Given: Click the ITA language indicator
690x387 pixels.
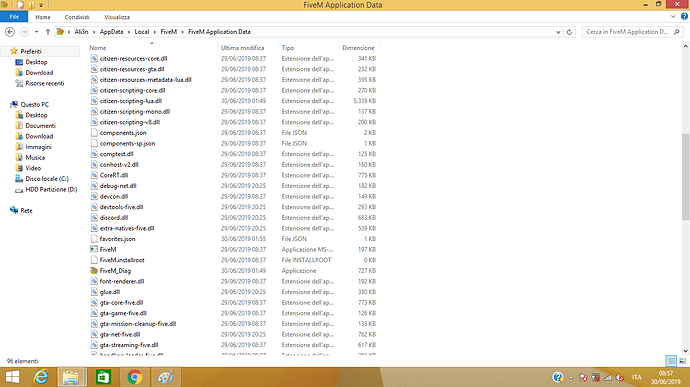Looking at the screenshot, I should point(636,377).
